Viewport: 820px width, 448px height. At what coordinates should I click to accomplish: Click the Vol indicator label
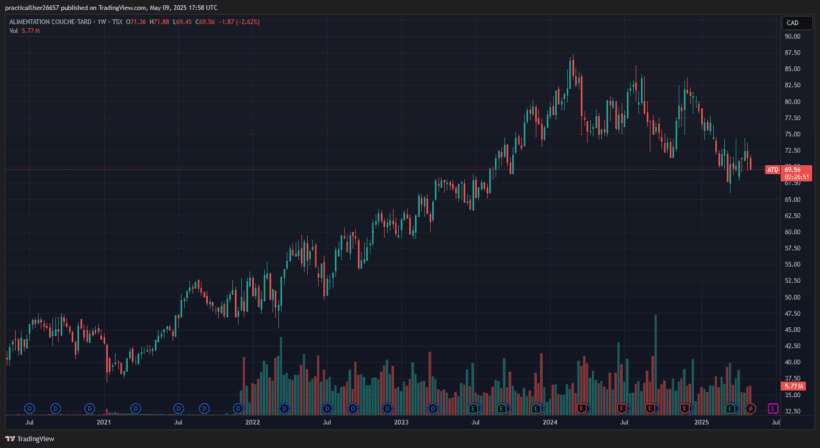click(x=14, y=31)
